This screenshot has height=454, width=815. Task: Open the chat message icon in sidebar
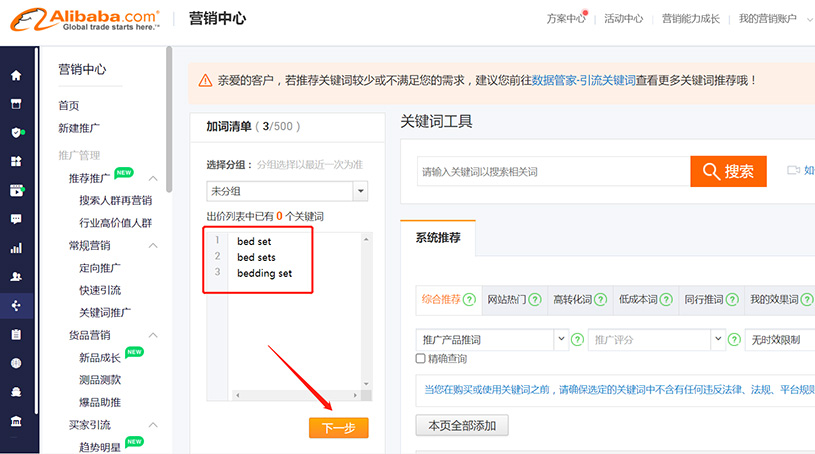click(16, 219)
